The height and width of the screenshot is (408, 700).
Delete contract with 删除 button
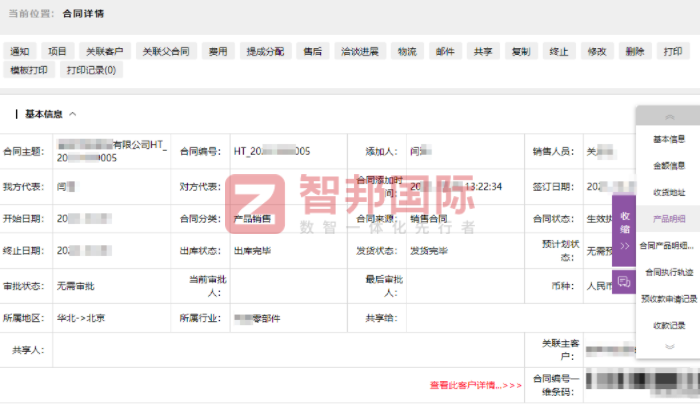coord(633,51)
